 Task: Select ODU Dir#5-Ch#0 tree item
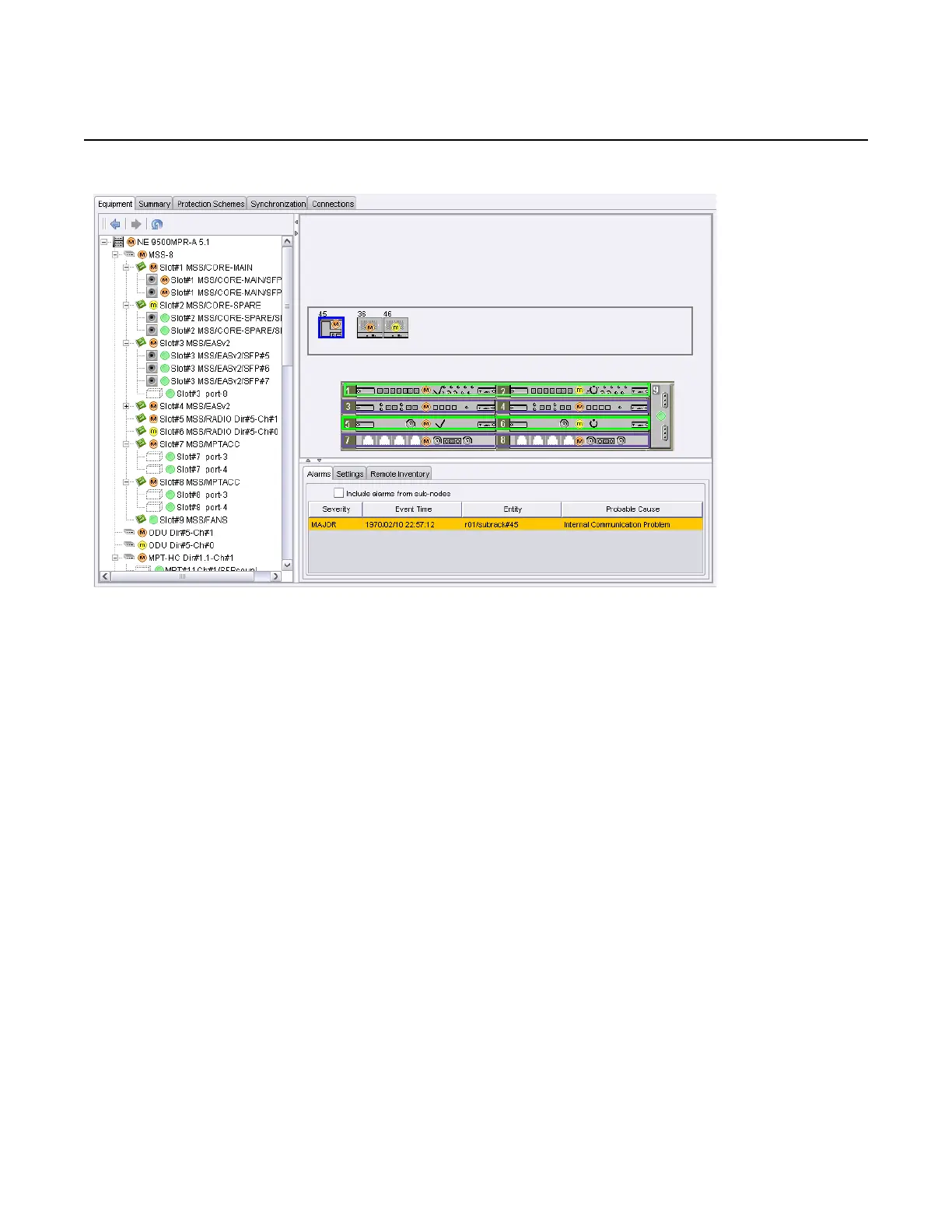coord(181,545)
